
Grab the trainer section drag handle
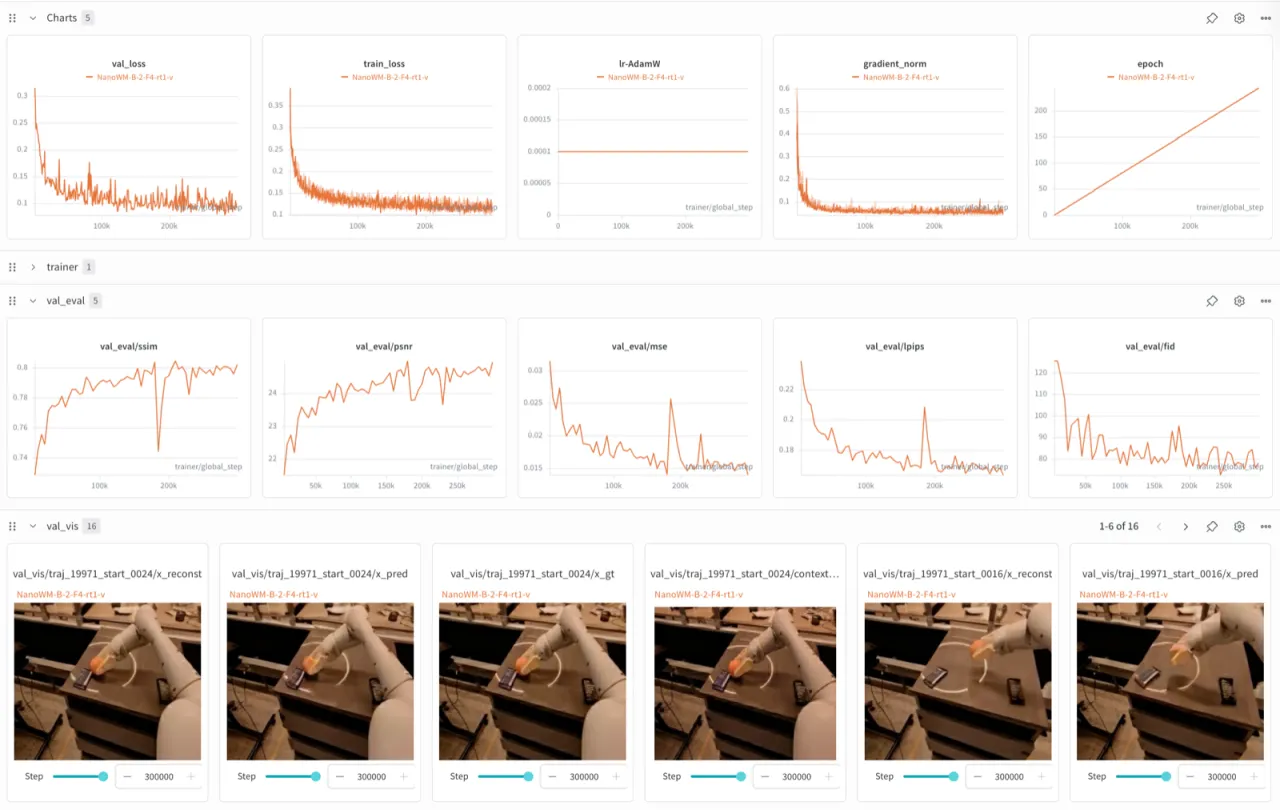click(13, 267)
